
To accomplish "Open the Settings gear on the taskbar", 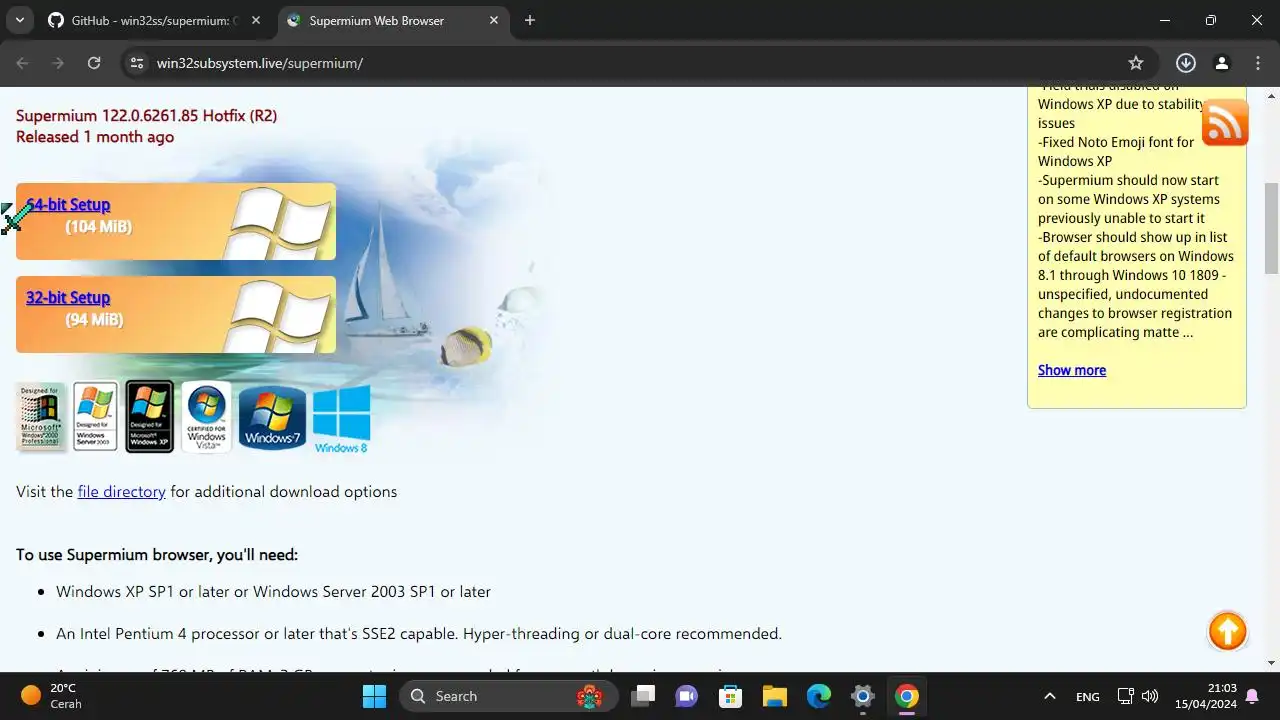I will (x=863, y=696).
